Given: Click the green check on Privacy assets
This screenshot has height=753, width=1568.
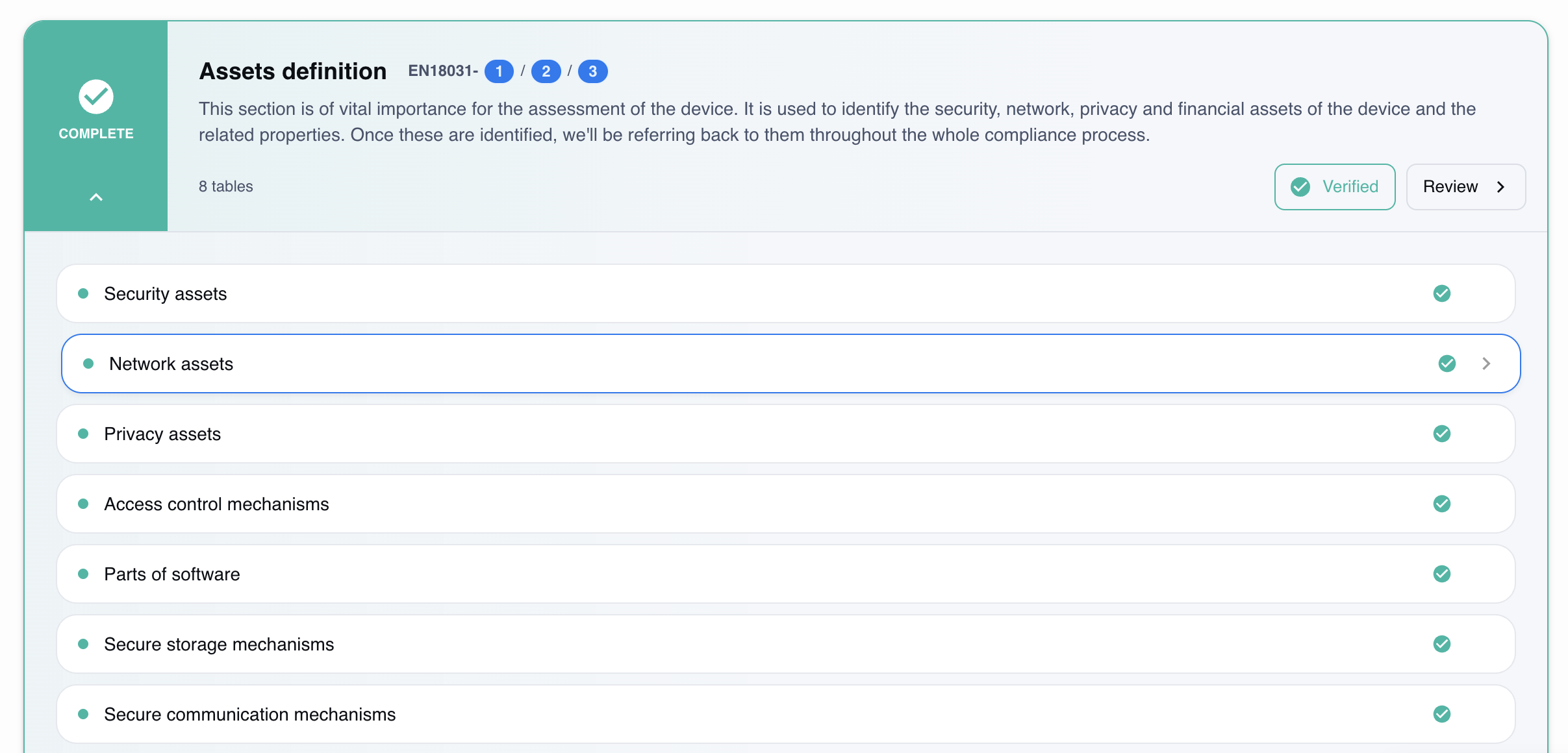Looking at the screenshot, I should 1442,434.
